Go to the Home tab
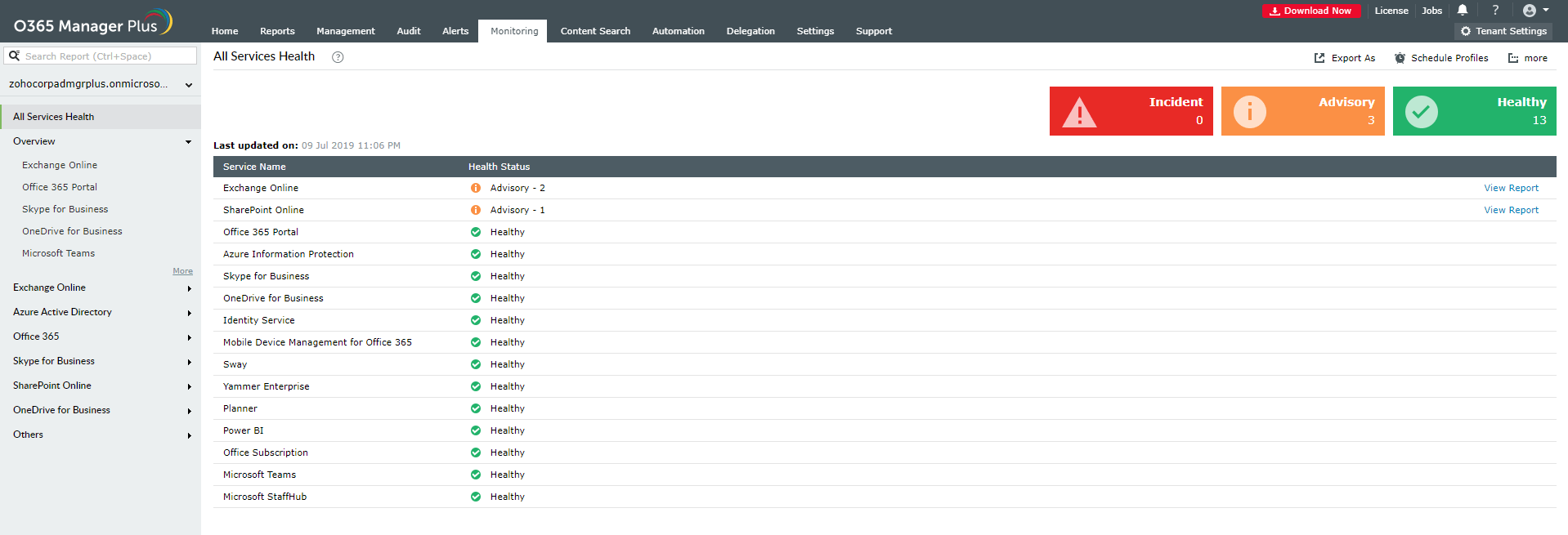Screen dimensions: 1568x535 (225, 31)
